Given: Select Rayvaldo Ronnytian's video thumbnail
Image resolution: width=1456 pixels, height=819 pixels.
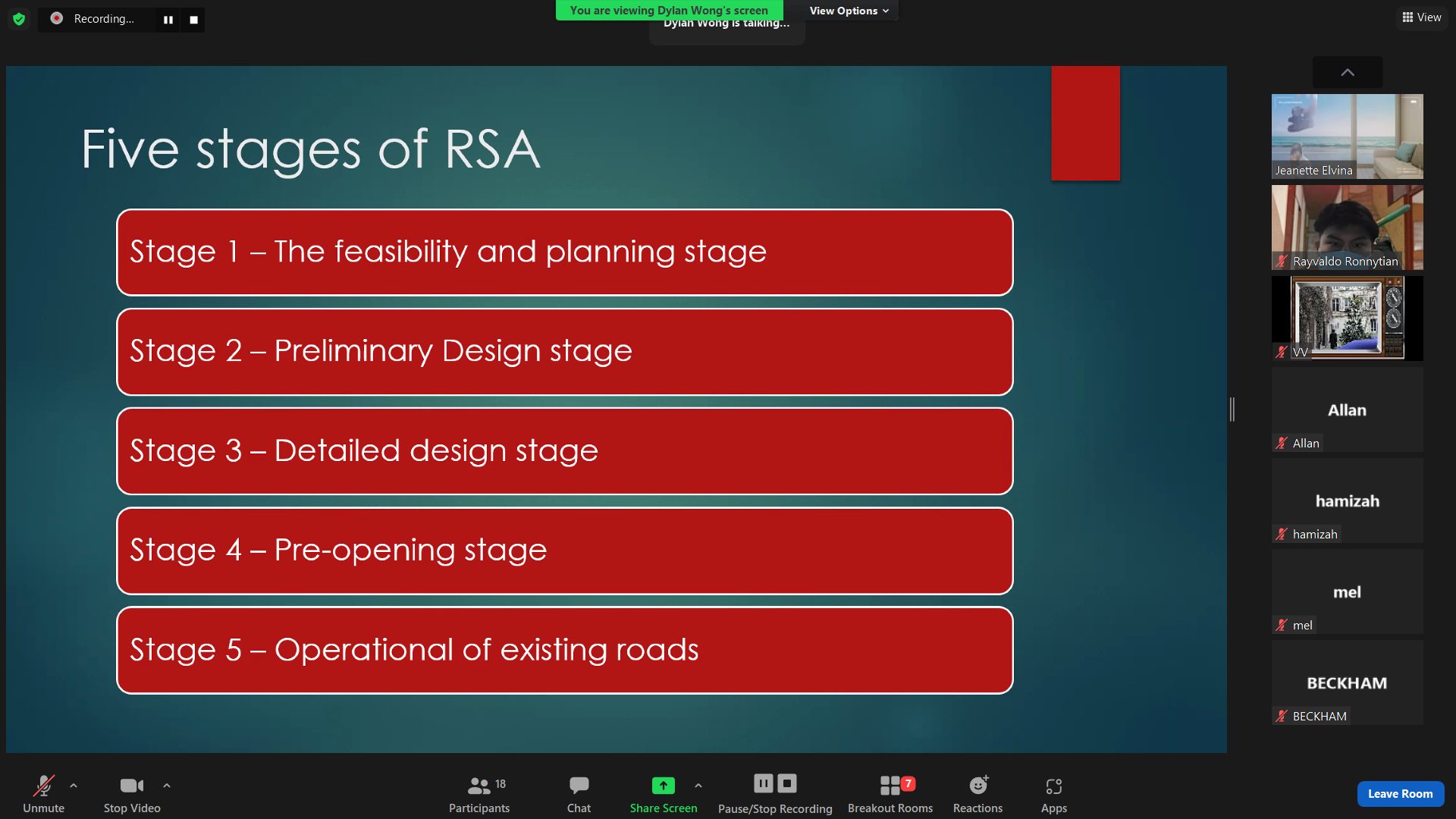Looking at the screenshot, I should [x=1348, y=227].
